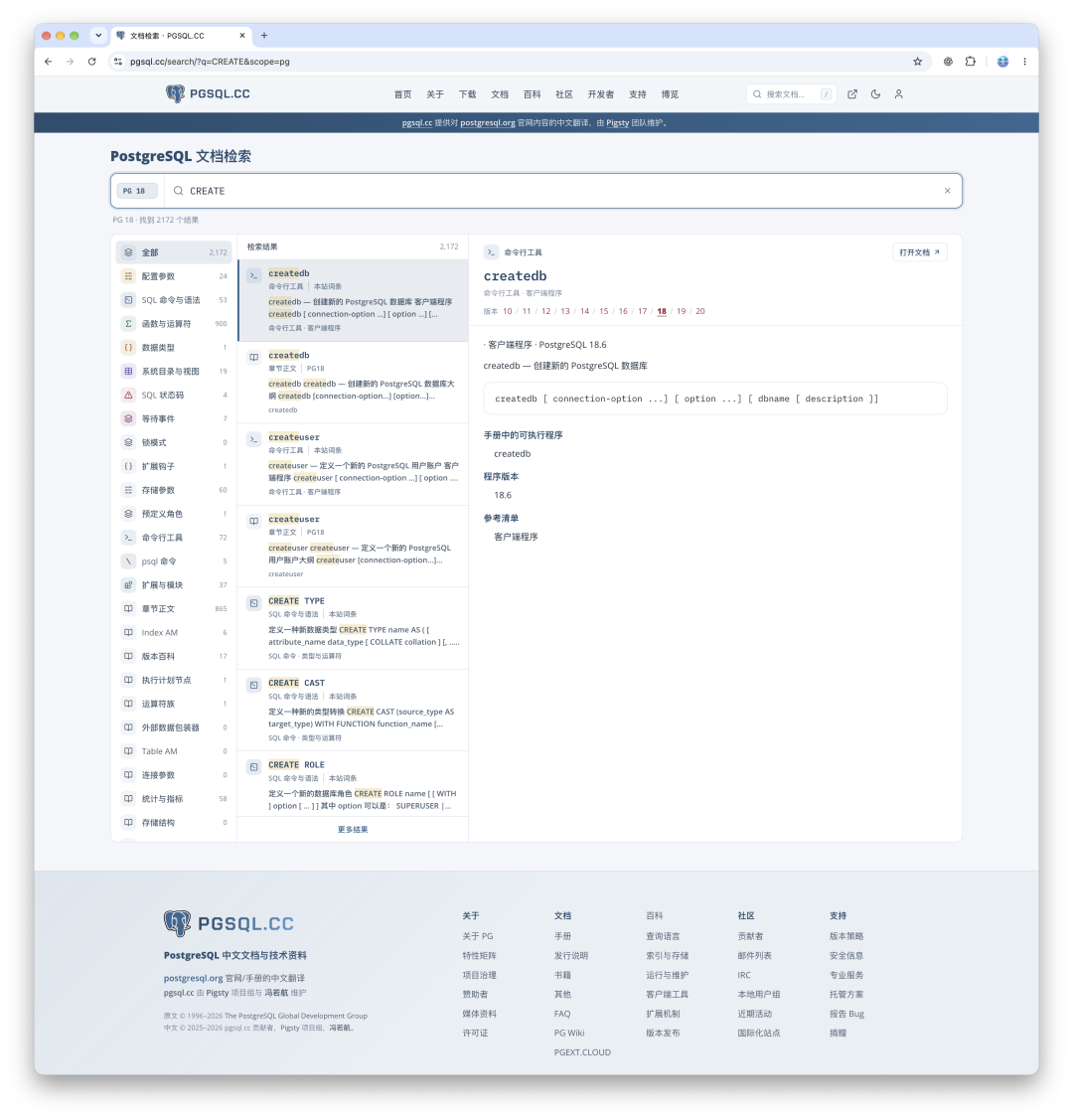Open PGEXT.CLOUD footer link
This screenshot has height=1120, width=1073.
(x=582, y=1052)
